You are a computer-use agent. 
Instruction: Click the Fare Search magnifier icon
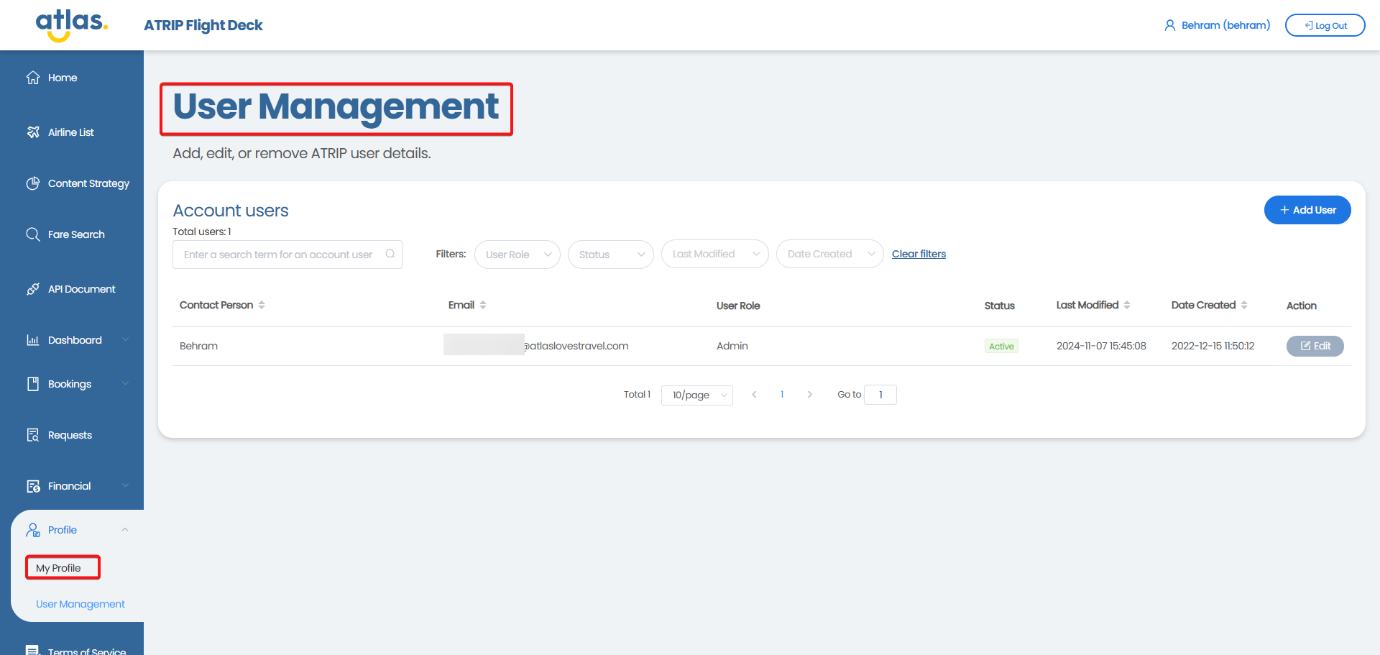33,235
